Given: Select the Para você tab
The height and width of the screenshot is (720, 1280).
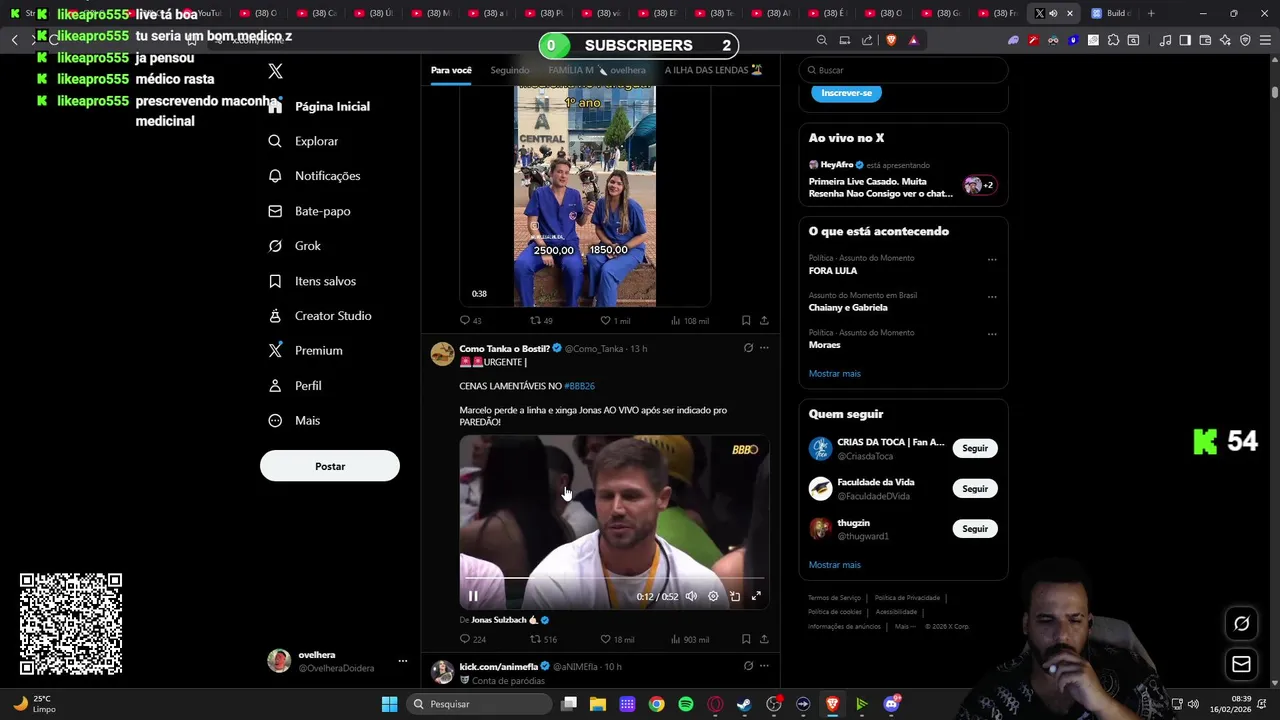Looking at the screenshot, I should coord(451,70).
